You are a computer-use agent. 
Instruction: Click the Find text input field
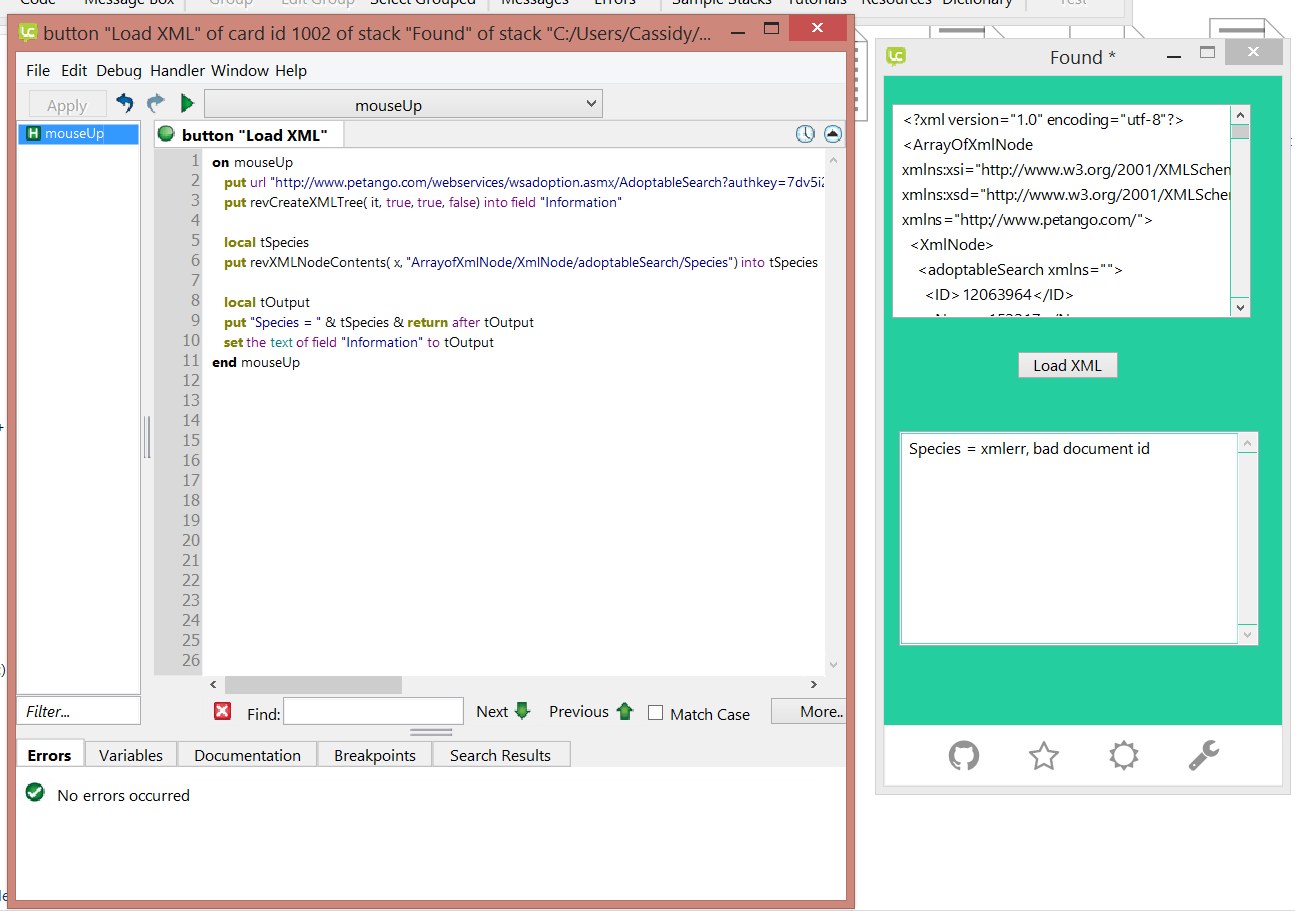point(374,712)
